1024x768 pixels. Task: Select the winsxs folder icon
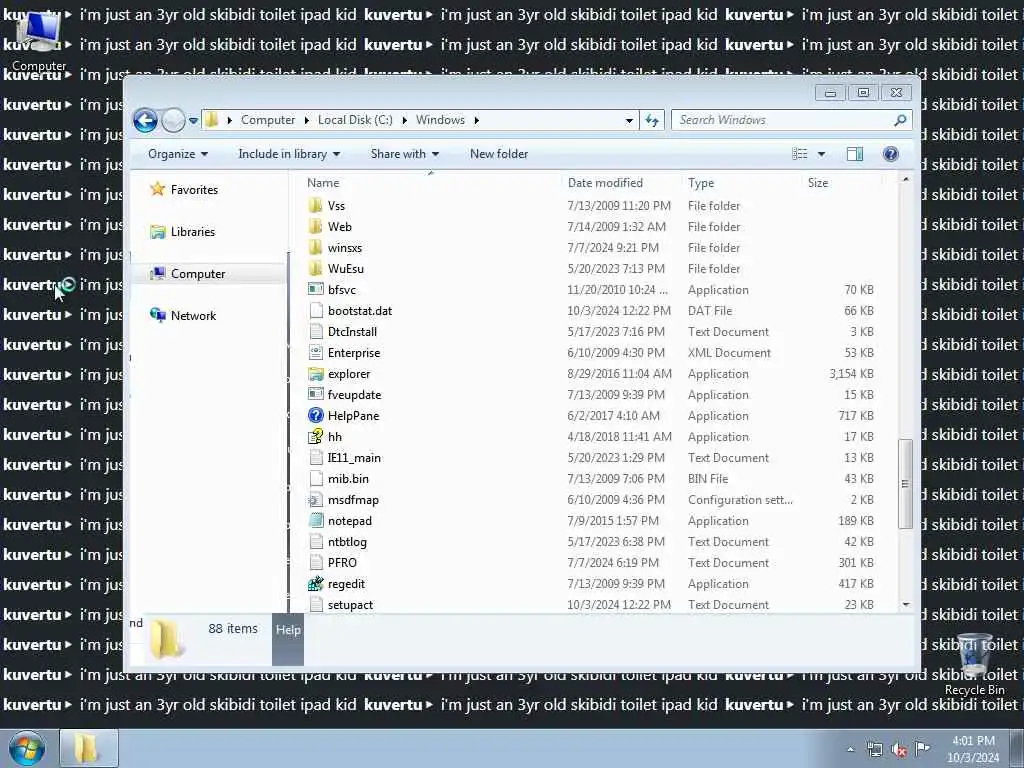coord(316,248)
